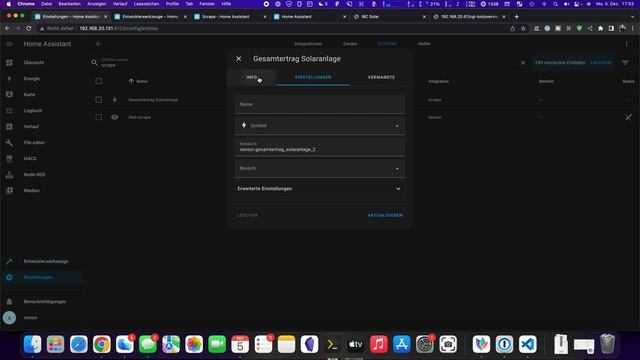Click the Aktualisieren button
Screen dimensions: 640x360
[x=385, y=215]
